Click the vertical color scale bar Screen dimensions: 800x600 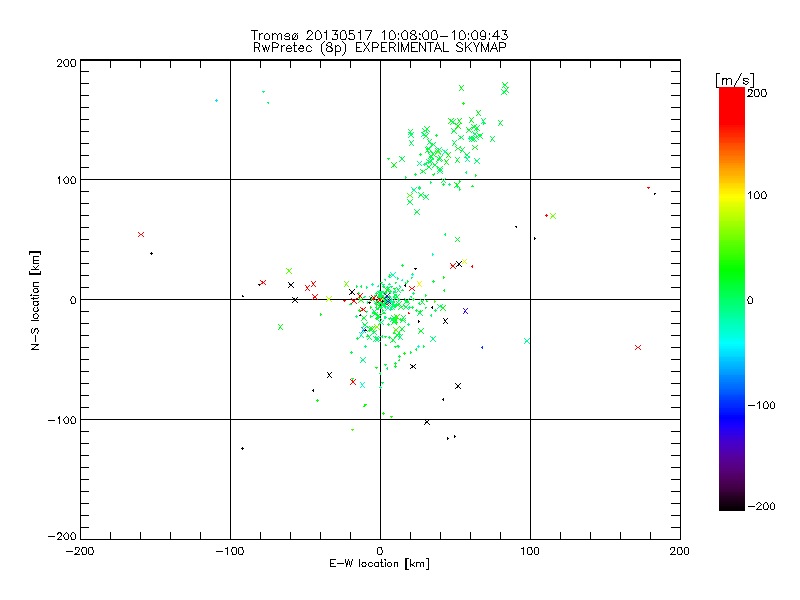pyautogui.click(x=732, y=299)
